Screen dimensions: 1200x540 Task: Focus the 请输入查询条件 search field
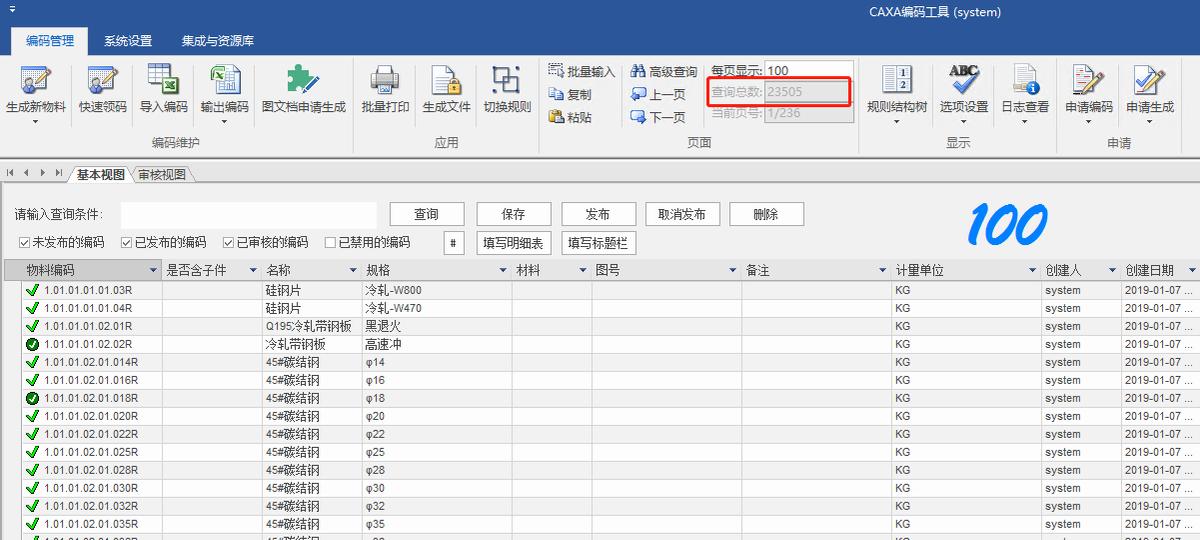point(249,214)
